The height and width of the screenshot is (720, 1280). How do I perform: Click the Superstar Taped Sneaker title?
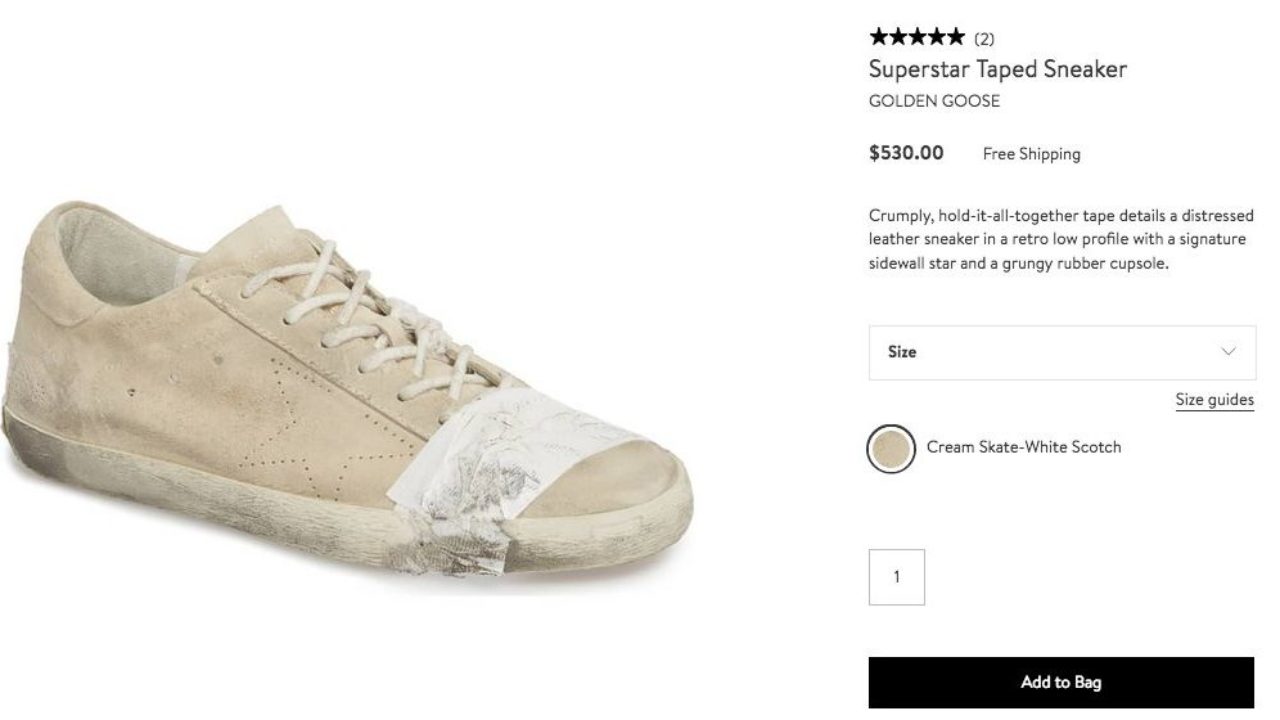997,69
